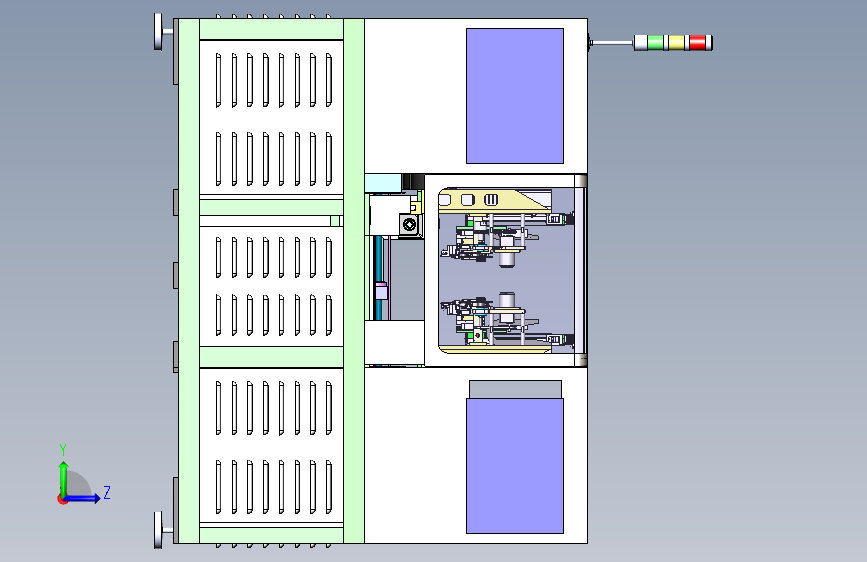Select the upper blue panel on the cabinet
Image resolution: width=867 pixels, height=562 pixels.
tap(515, 96)
